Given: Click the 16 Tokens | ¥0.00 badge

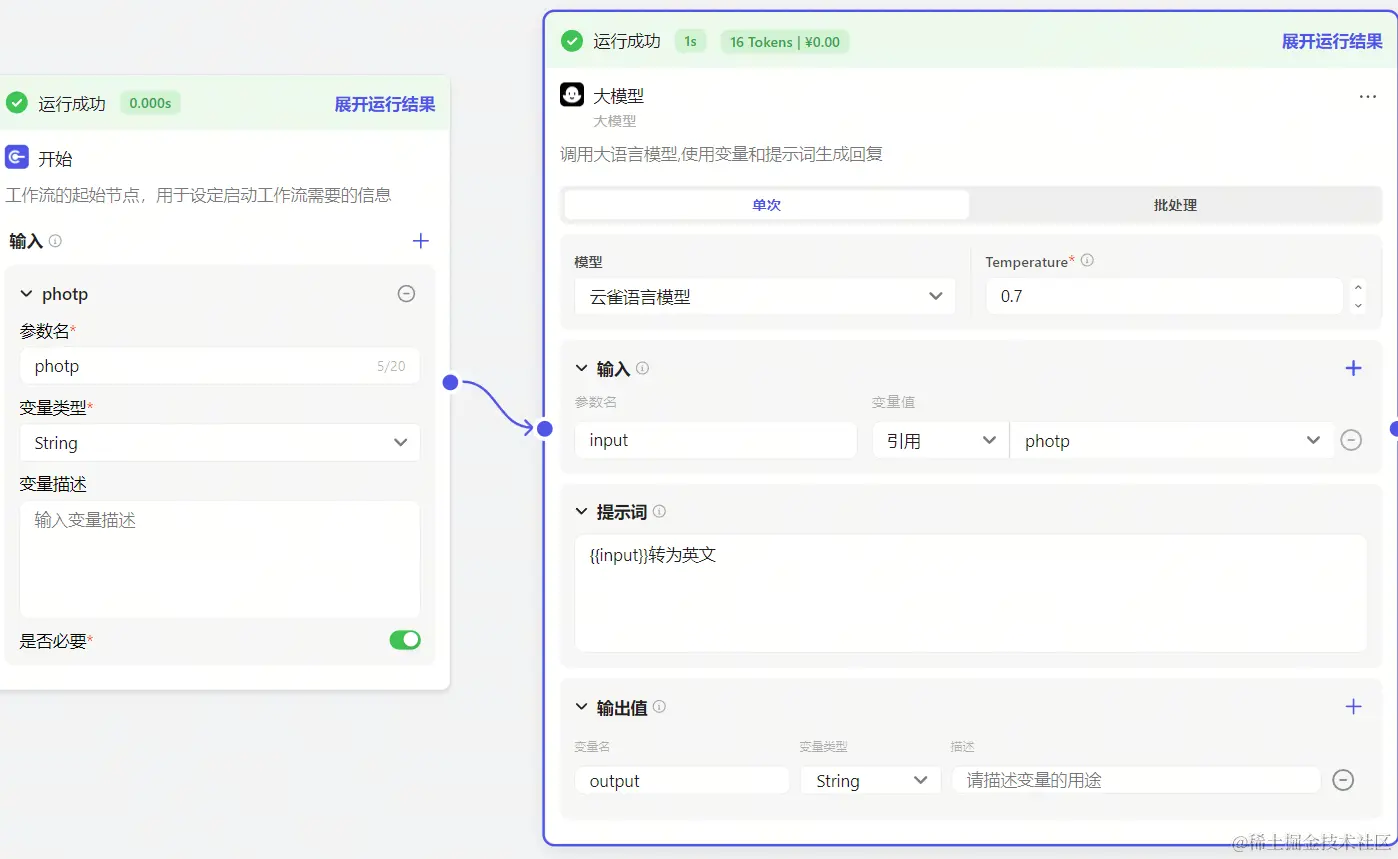Looking at the screenshot, I should click(785, 41).
